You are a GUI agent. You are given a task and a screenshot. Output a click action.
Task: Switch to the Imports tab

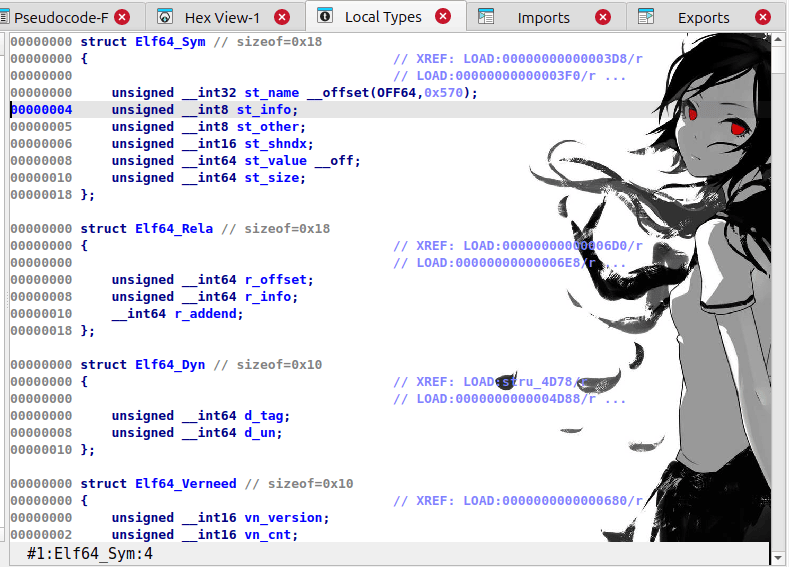point(543,18)
